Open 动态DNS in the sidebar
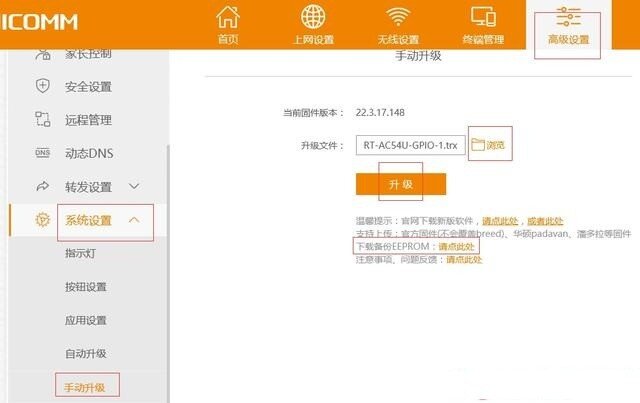 click(89, 154)
